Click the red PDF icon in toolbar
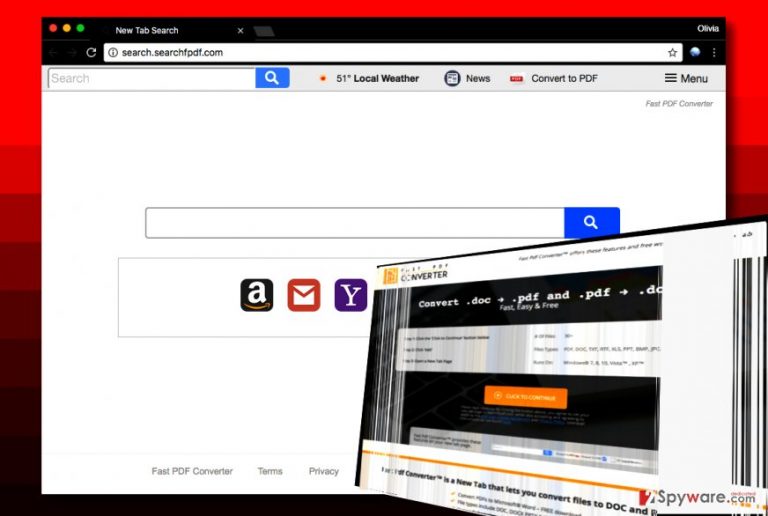 516,79
